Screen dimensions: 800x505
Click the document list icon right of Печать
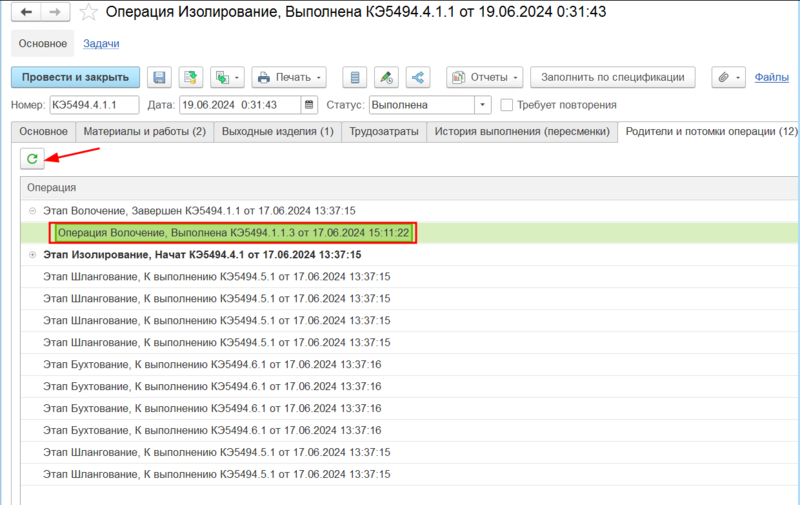pyautogui.click(x=355, y=78)
